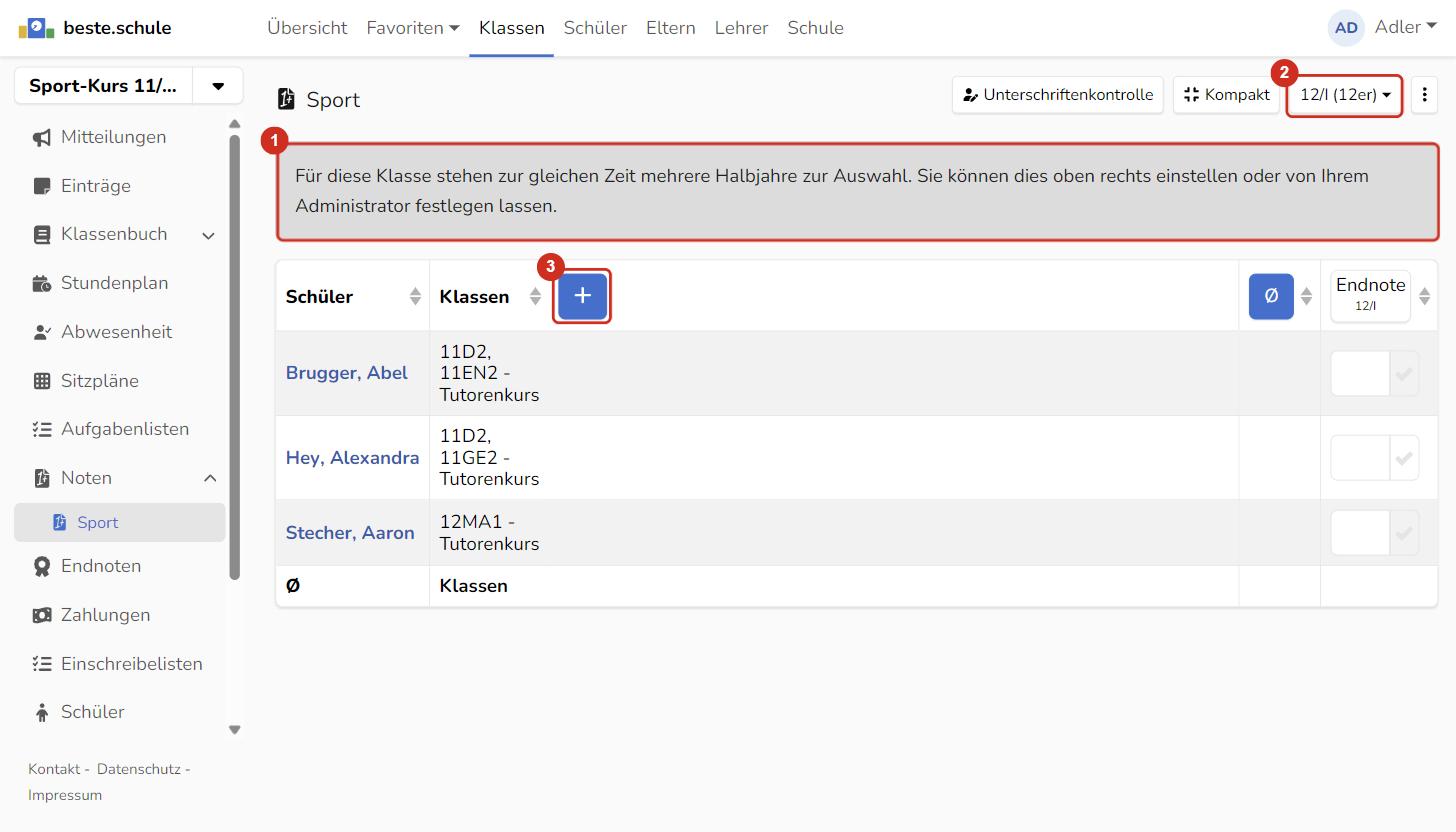Image resolution: width=1456 pixels, height=832 pixels.
Task: Click the blue average Ø button
Action: click(x=1271, y=296)
